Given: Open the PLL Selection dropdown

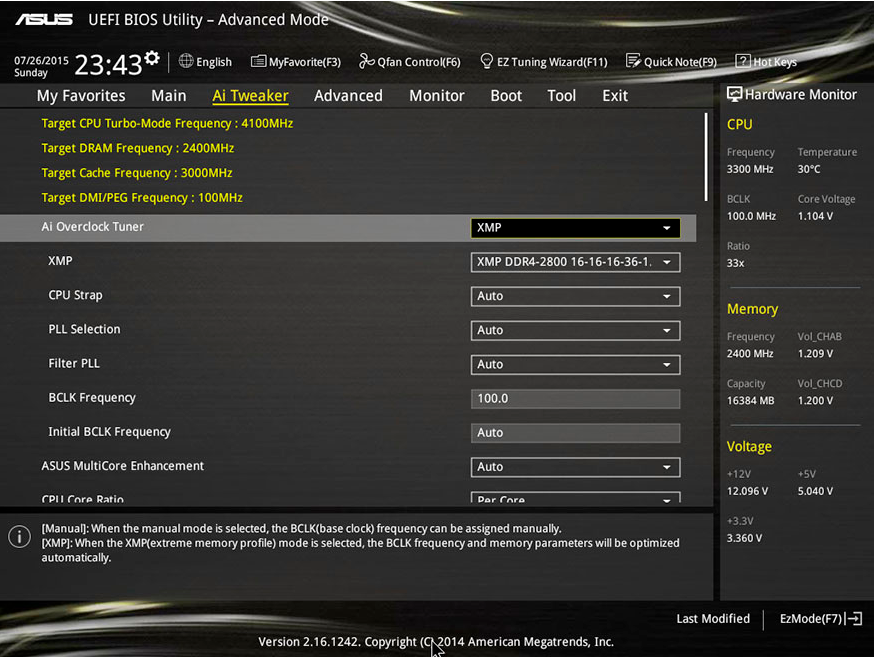Looking at the screenshot, I should 575,330.
